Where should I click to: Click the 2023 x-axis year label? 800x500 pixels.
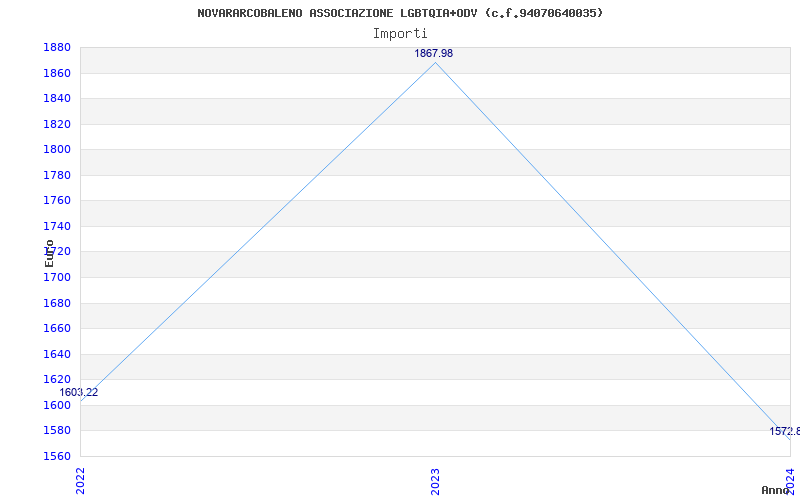[x=435, y=481]
